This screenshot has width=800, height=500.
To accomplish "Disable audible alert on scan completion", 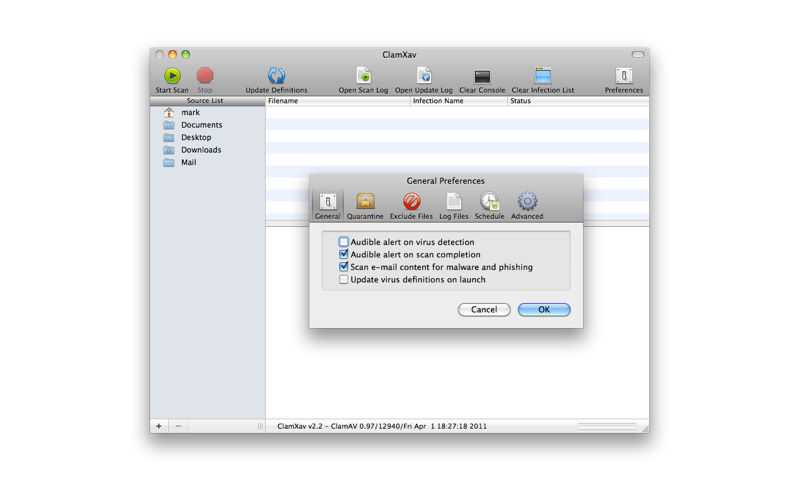I will (343, 254).
